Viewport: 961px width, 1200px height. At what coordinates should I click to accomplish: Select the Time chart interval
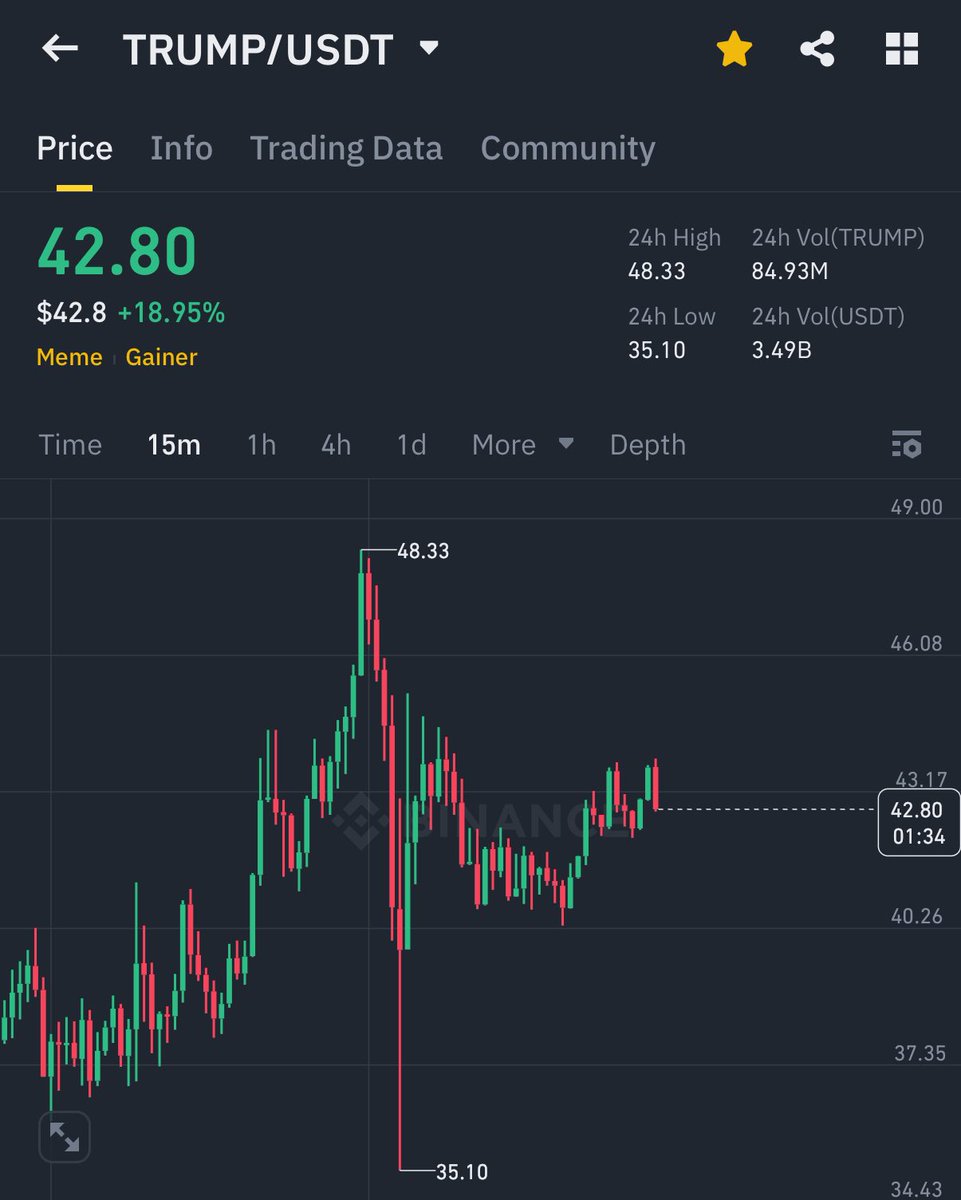[x=70, y=445]
